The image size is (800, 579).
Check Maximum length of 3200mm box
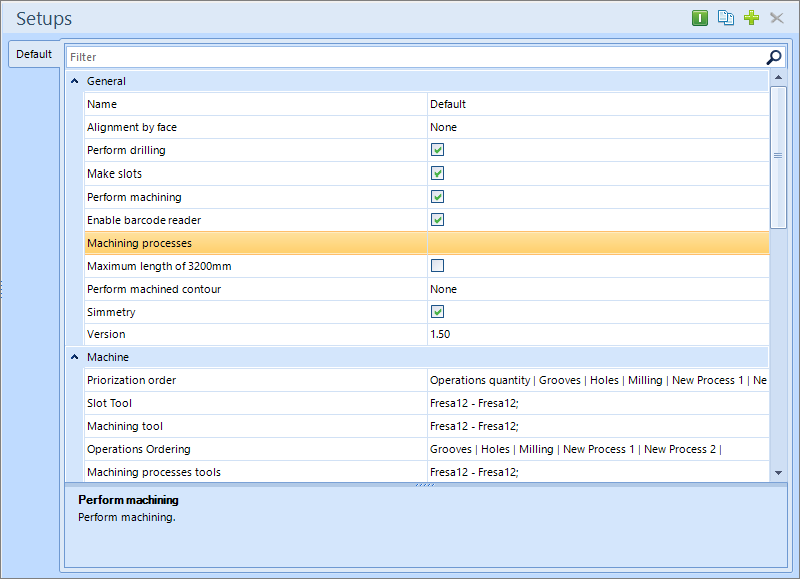coord(437,266)
